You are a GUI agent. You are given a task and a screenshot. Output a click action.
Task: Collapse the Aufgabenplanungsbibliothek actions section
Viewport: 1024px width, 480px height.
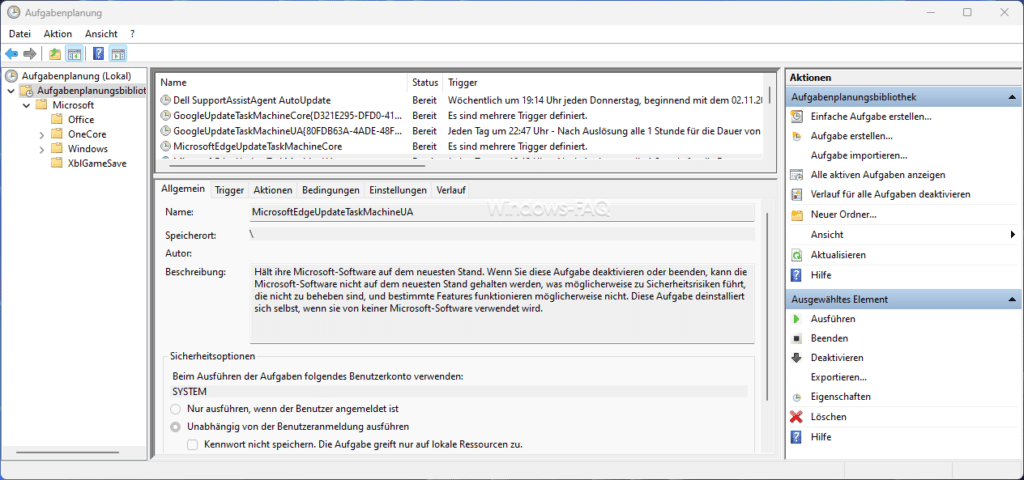1012,97
